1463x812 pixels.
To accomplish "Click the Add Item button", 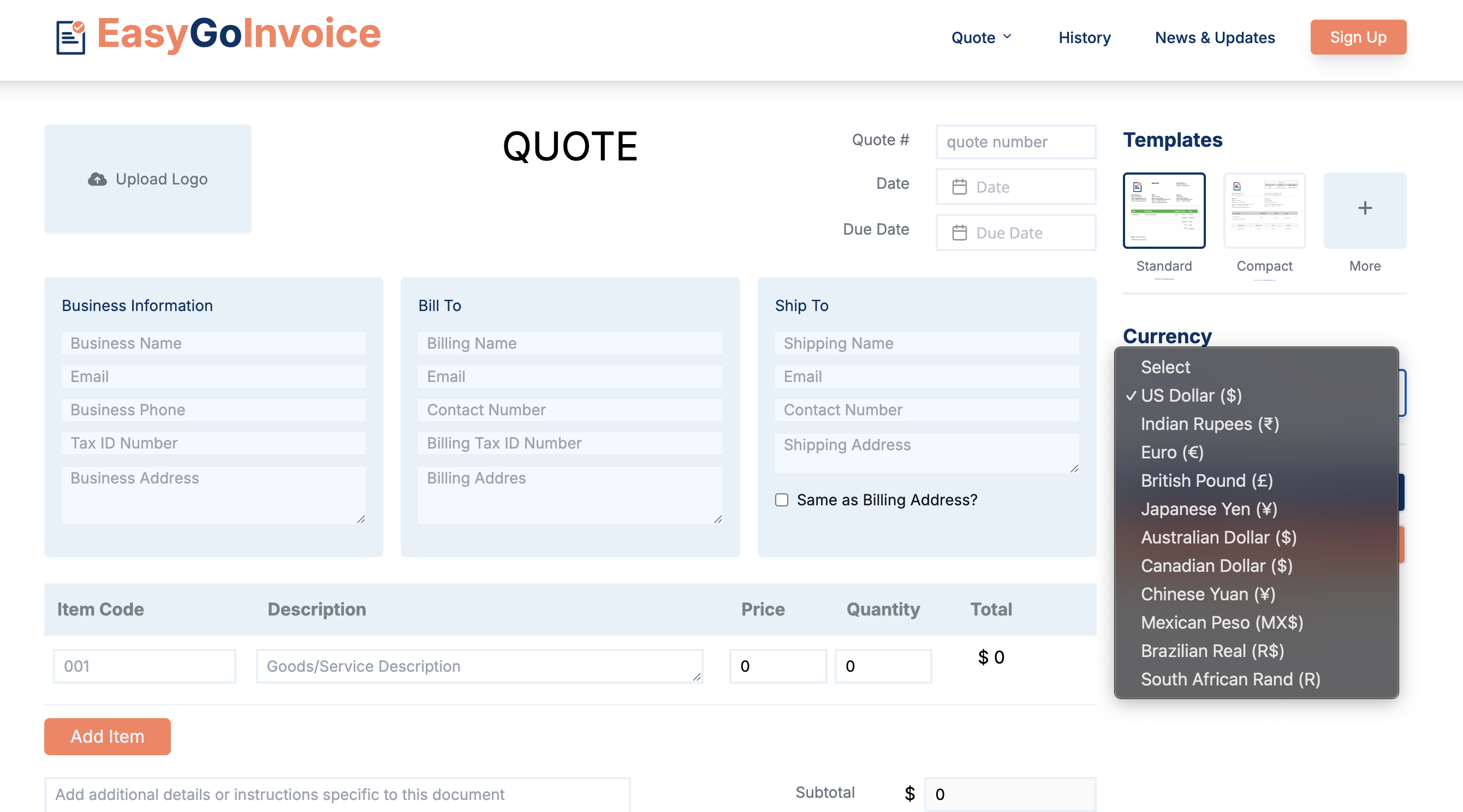I will (x=108, y=736).
